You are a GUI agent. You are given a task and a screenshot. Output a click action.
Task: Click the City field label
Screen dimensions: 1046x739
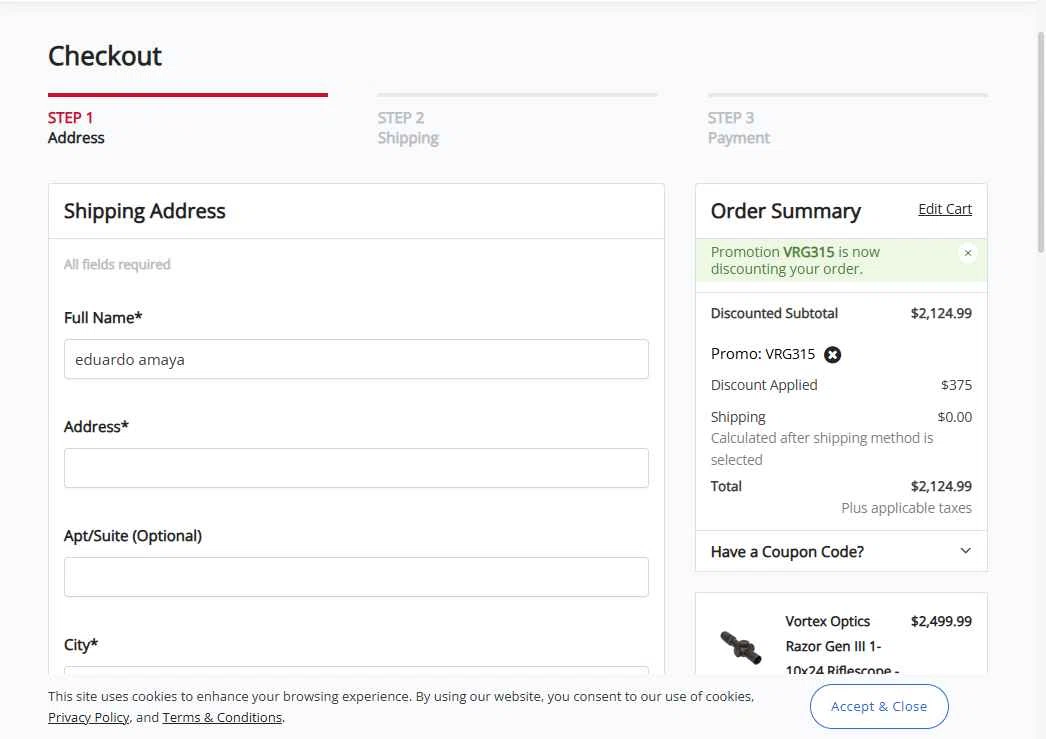81,645
